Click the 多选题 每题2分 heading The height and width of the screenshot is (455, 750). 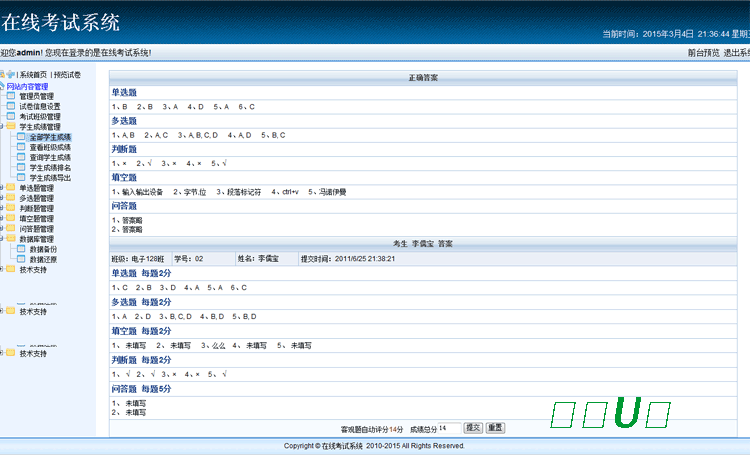tap(141, 302)
